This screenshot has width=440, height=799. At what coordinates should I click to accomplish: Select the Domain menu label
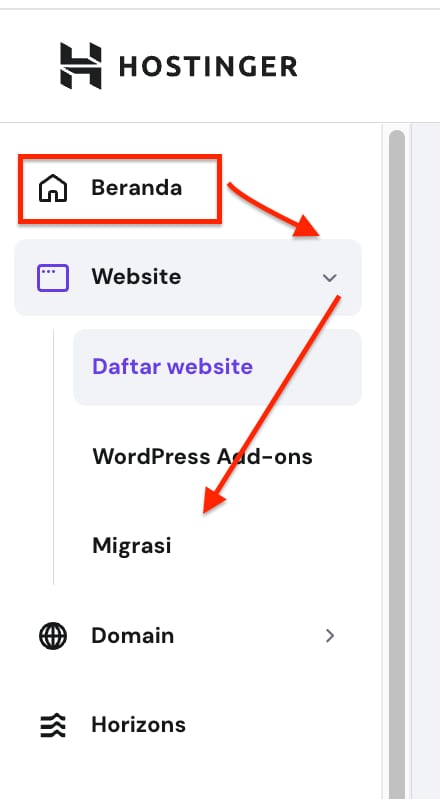[133, 635]
